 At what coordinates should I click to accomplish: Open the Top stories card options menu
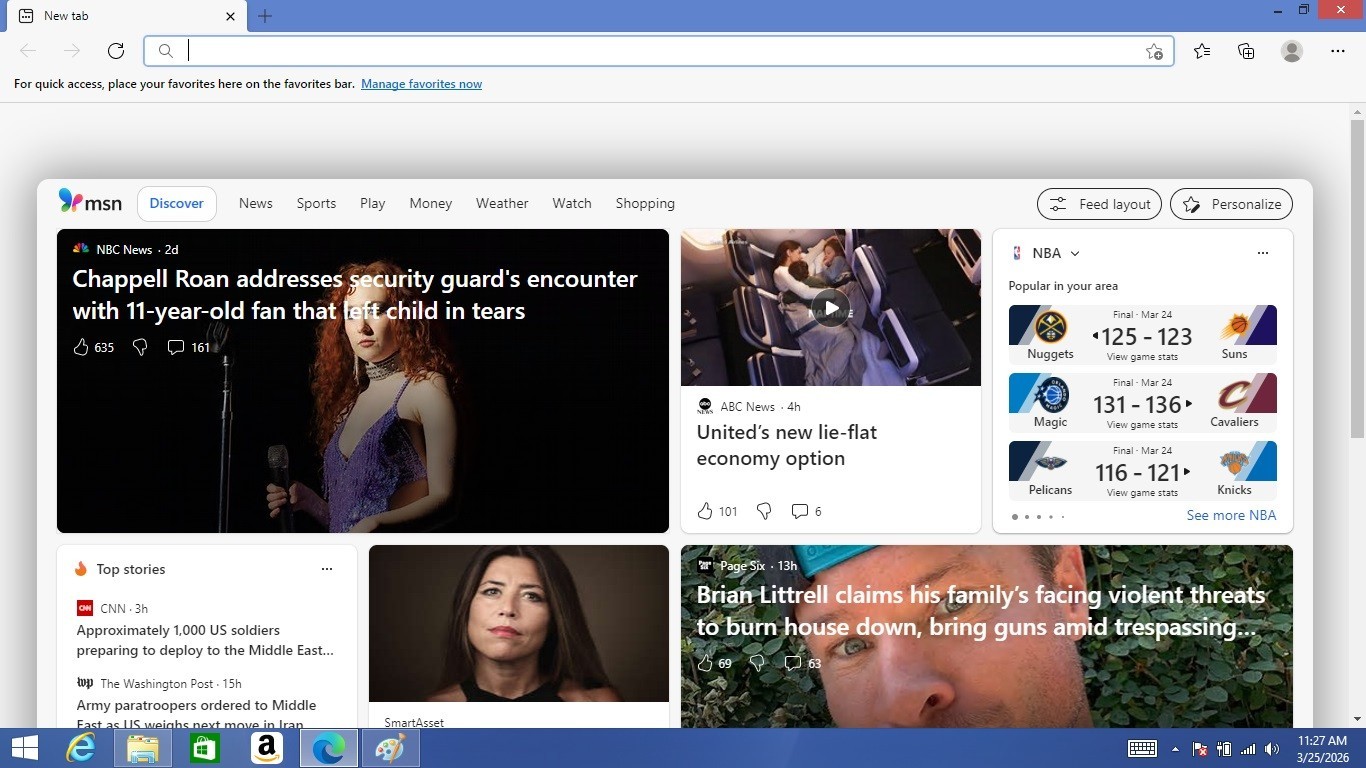pos(327,569)
